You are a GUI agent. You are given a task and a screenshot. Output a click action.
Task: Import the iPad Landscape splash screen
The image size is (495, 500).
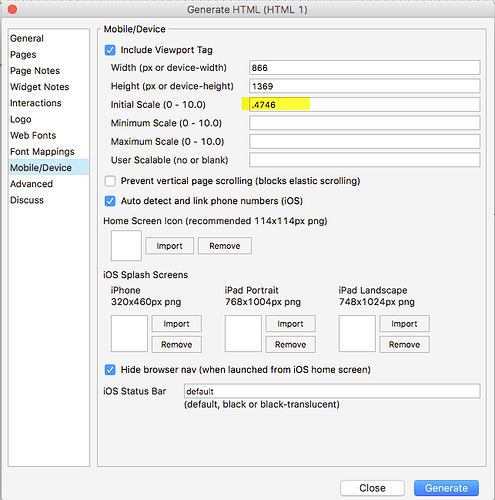tap(404, 324)
